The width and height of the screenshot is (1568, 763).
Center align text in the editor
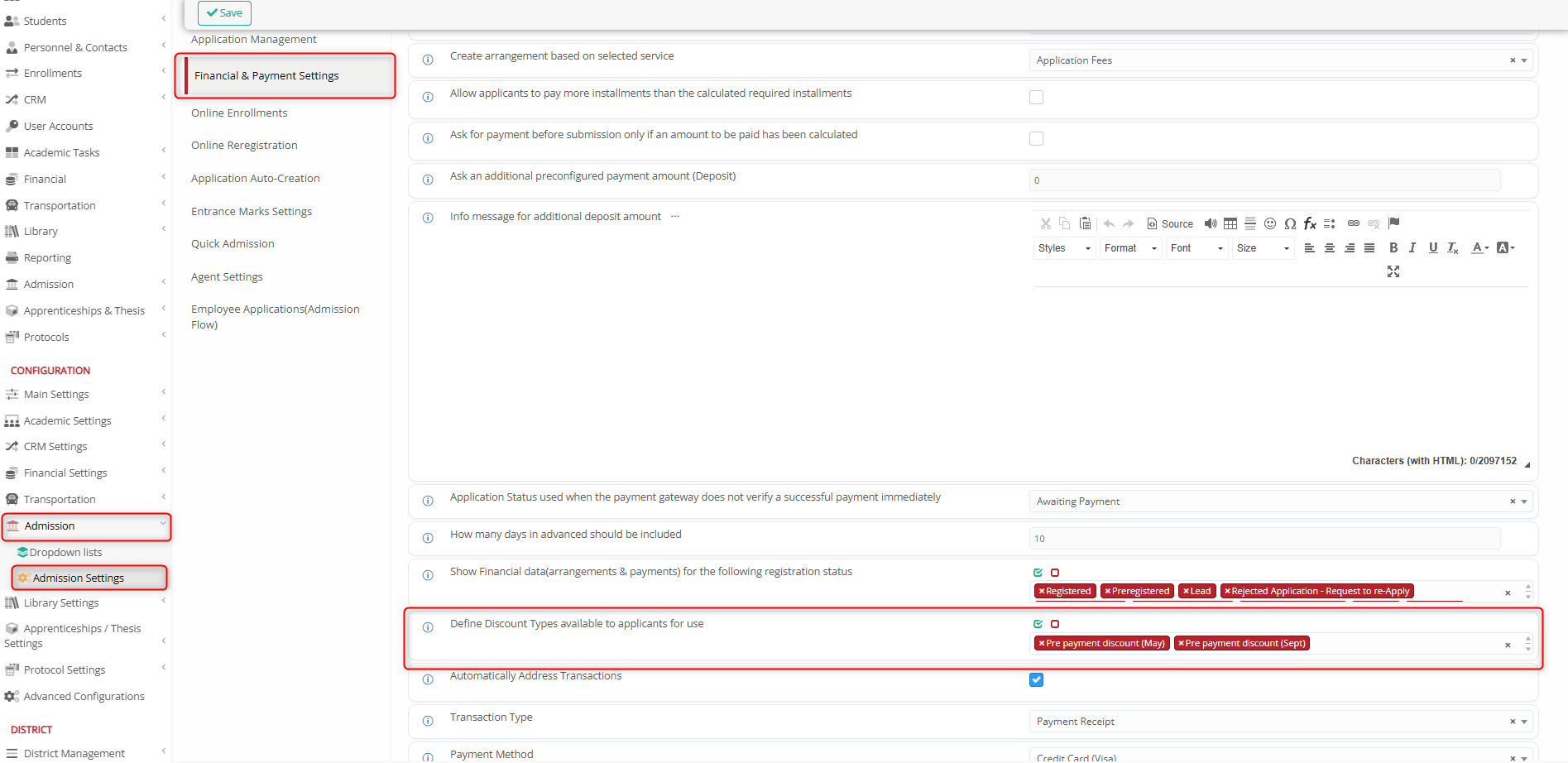(1330, 247)
